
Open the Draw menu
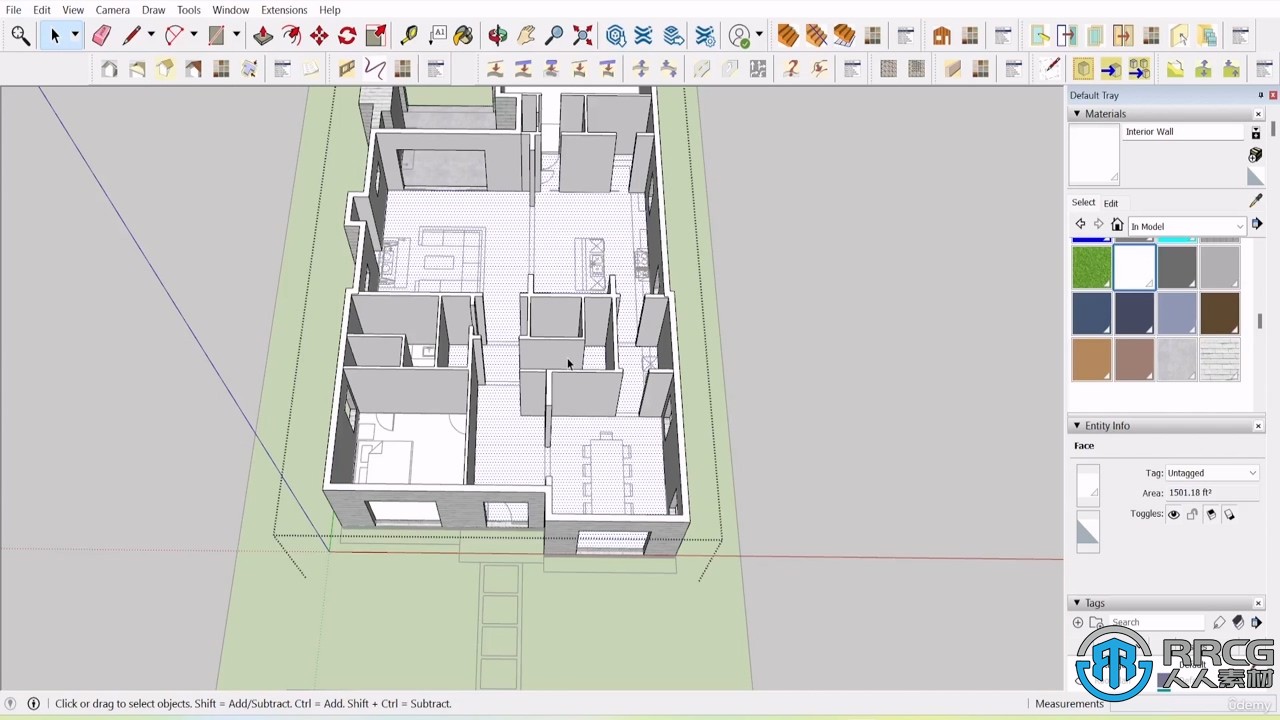[x=153, y=10]
